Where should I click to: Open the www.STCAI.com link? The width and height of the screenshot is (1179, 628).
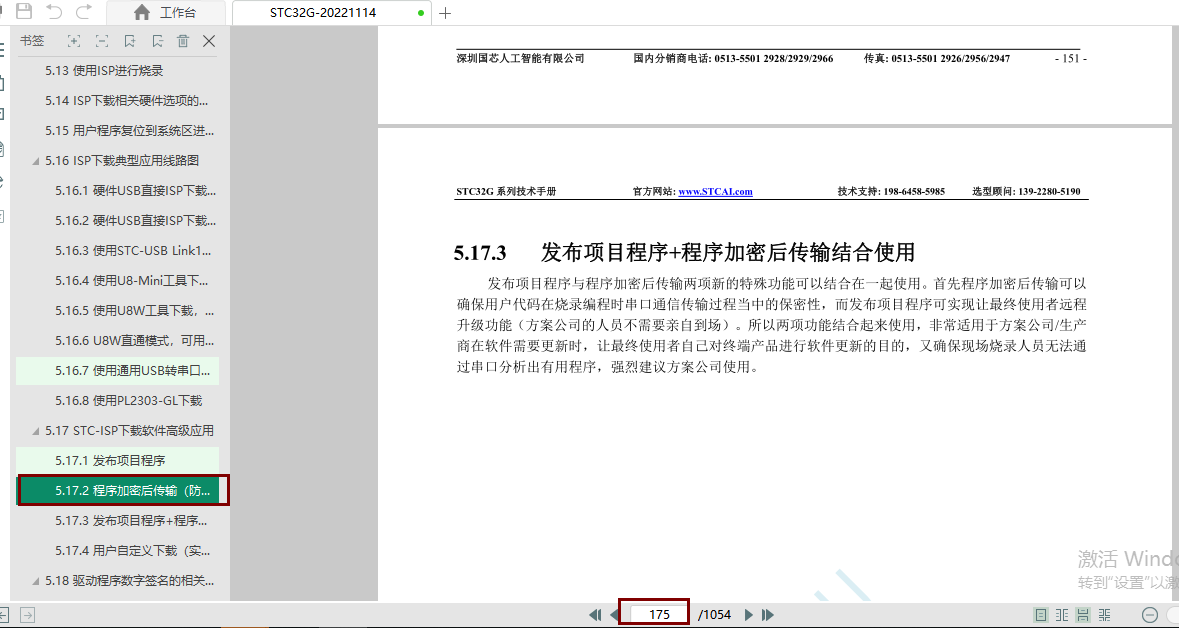715,192
